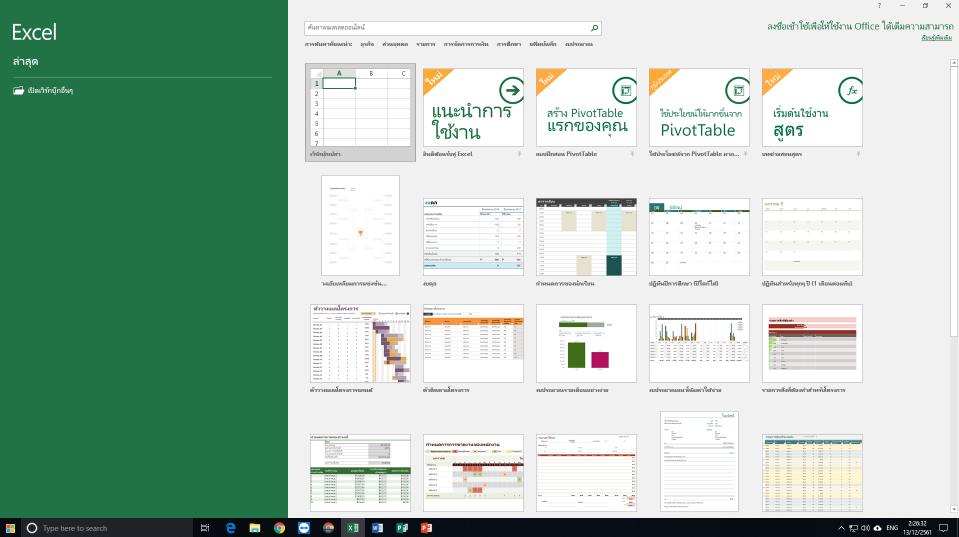Screen dimensions: 959x537
Task: Open the red-line invoice statement template
Action: point(586,473)
